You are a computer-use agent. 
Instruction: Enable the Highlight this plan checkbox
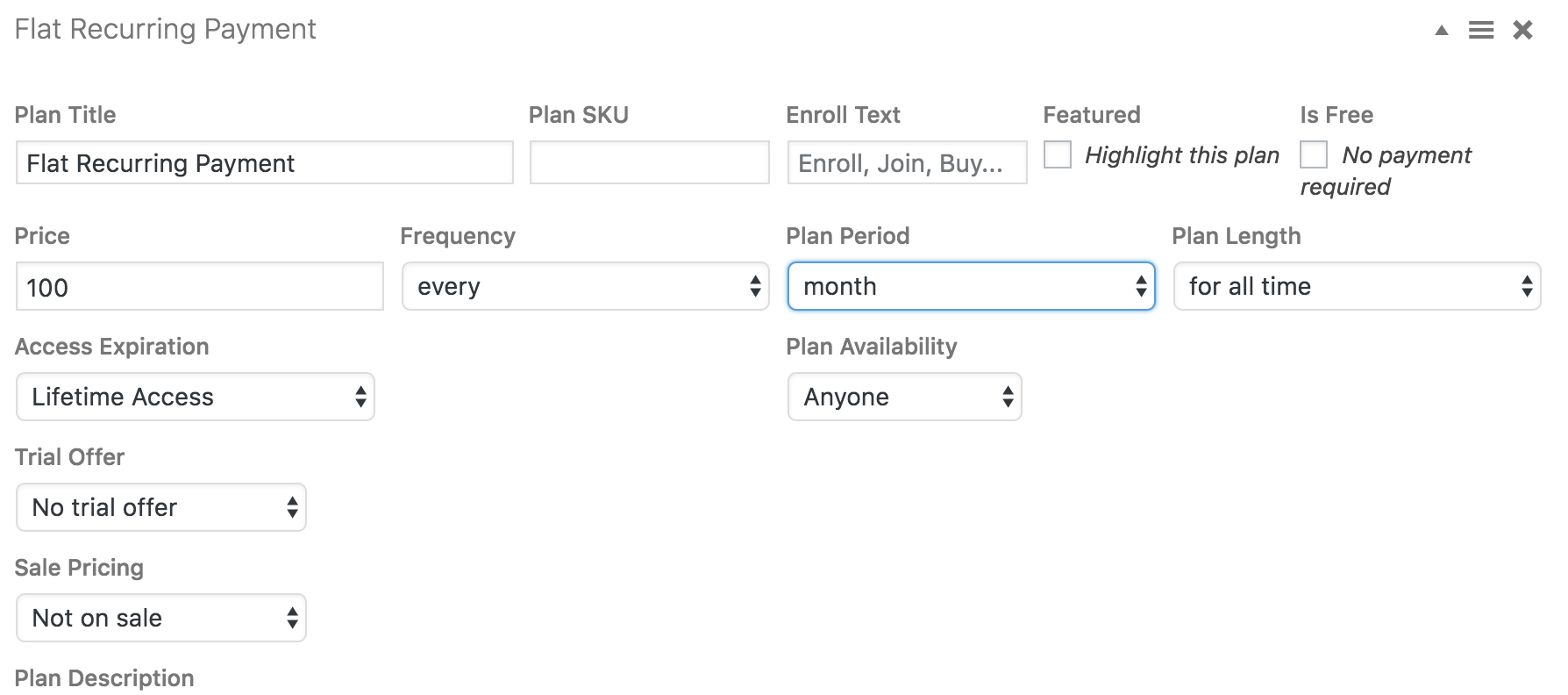tap(1058, 154)
